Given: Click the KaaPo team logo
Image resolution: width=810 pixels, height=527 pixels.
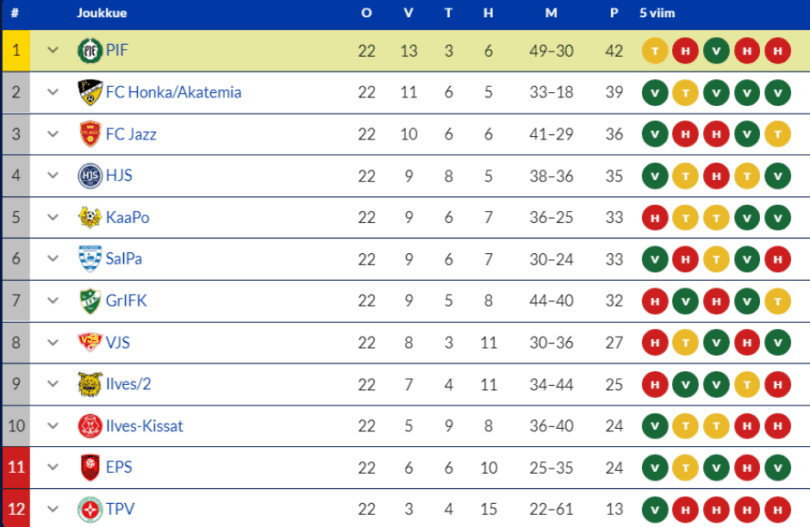Looking at the screenshot, I should pos(89,217).
